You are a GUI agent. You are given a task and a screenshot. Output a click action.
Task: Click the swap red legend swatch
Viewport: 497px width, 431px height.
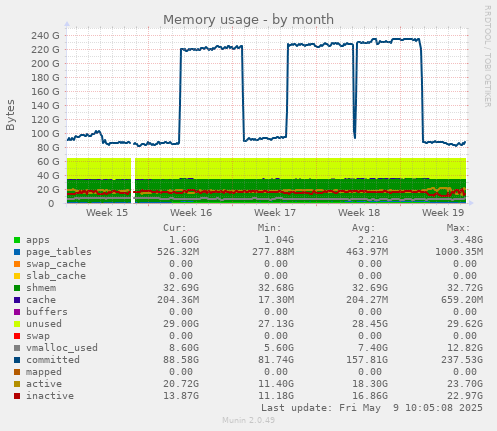point(17,336)
